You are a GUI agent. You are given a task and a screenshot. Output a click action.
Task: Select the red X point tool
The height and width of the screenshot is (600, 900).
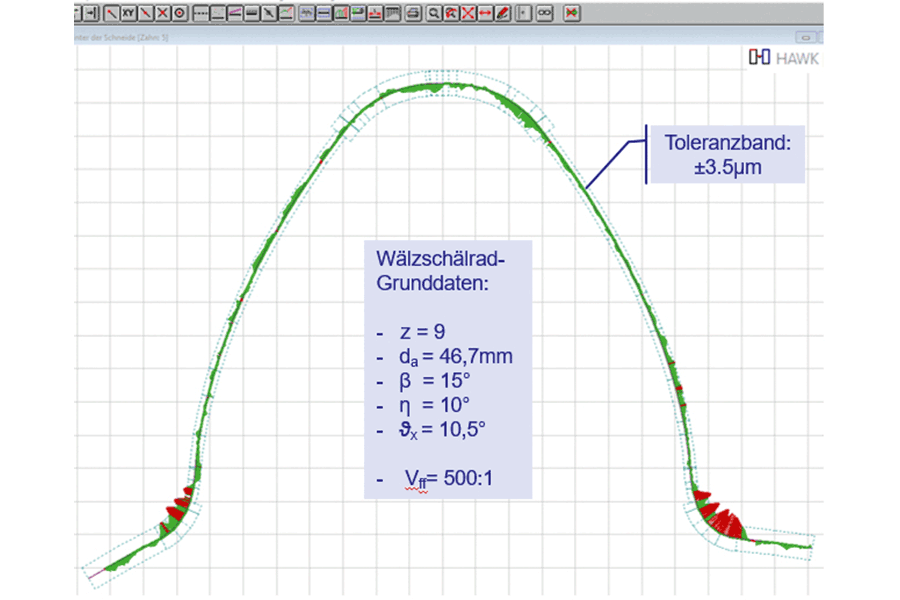tap(162, 13)
